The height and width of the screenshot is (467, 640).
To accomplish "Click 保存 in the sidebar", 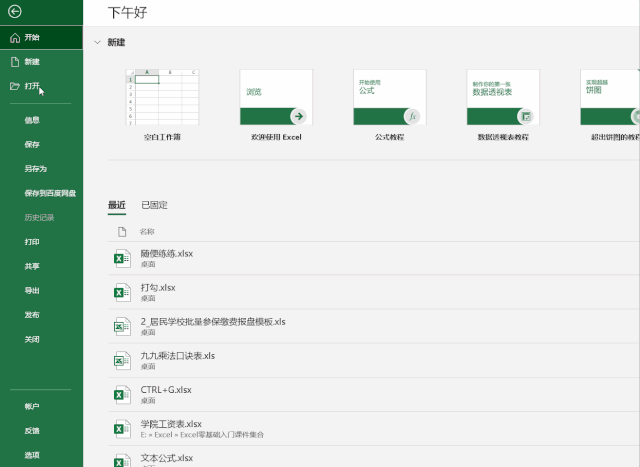I will [41, 144].
